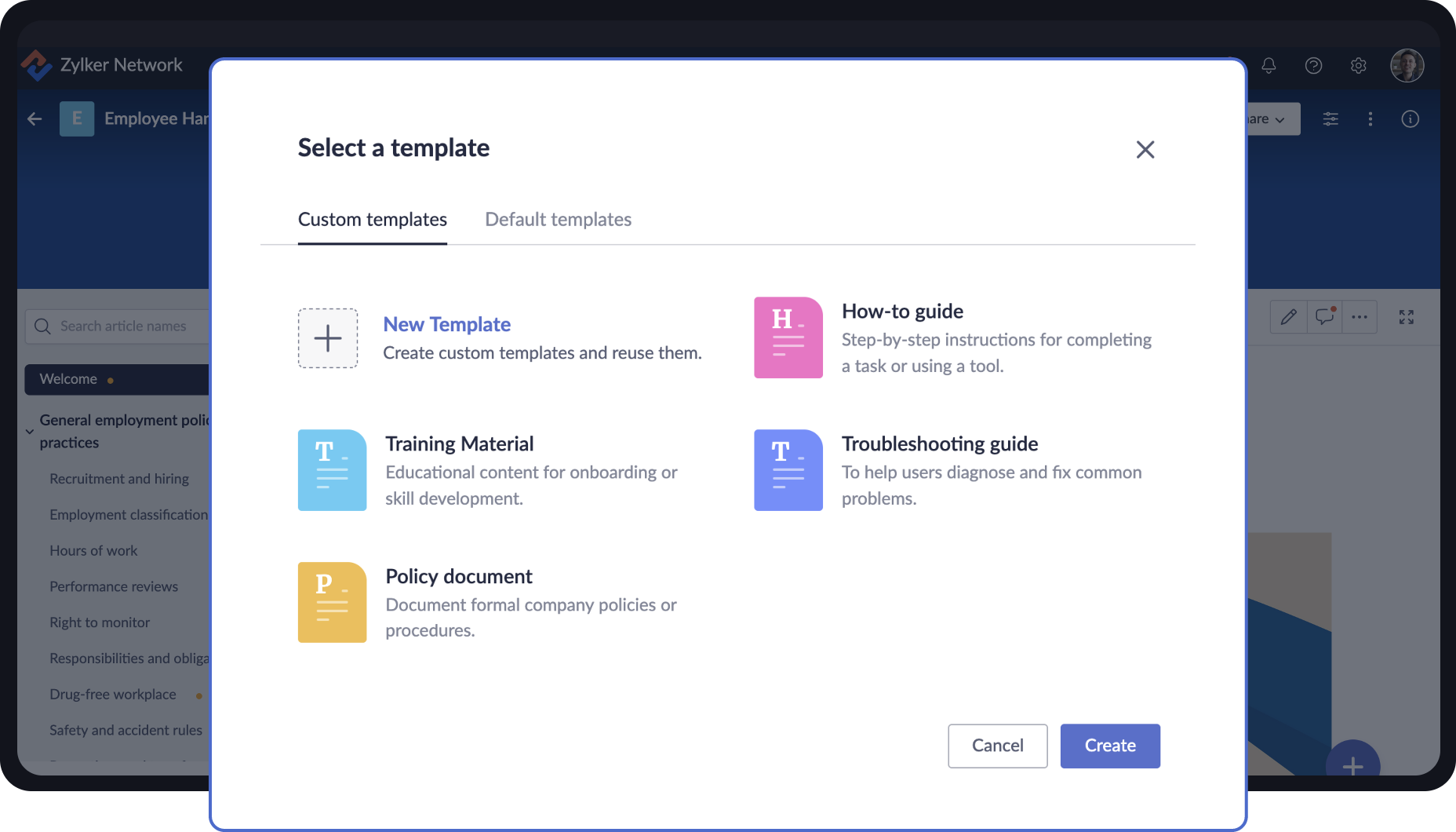Image resolution: width=1456 pixels, height=832 pixels.
Task: Enter fullscreen with the expand icon
Action: tap(1406, 317)
